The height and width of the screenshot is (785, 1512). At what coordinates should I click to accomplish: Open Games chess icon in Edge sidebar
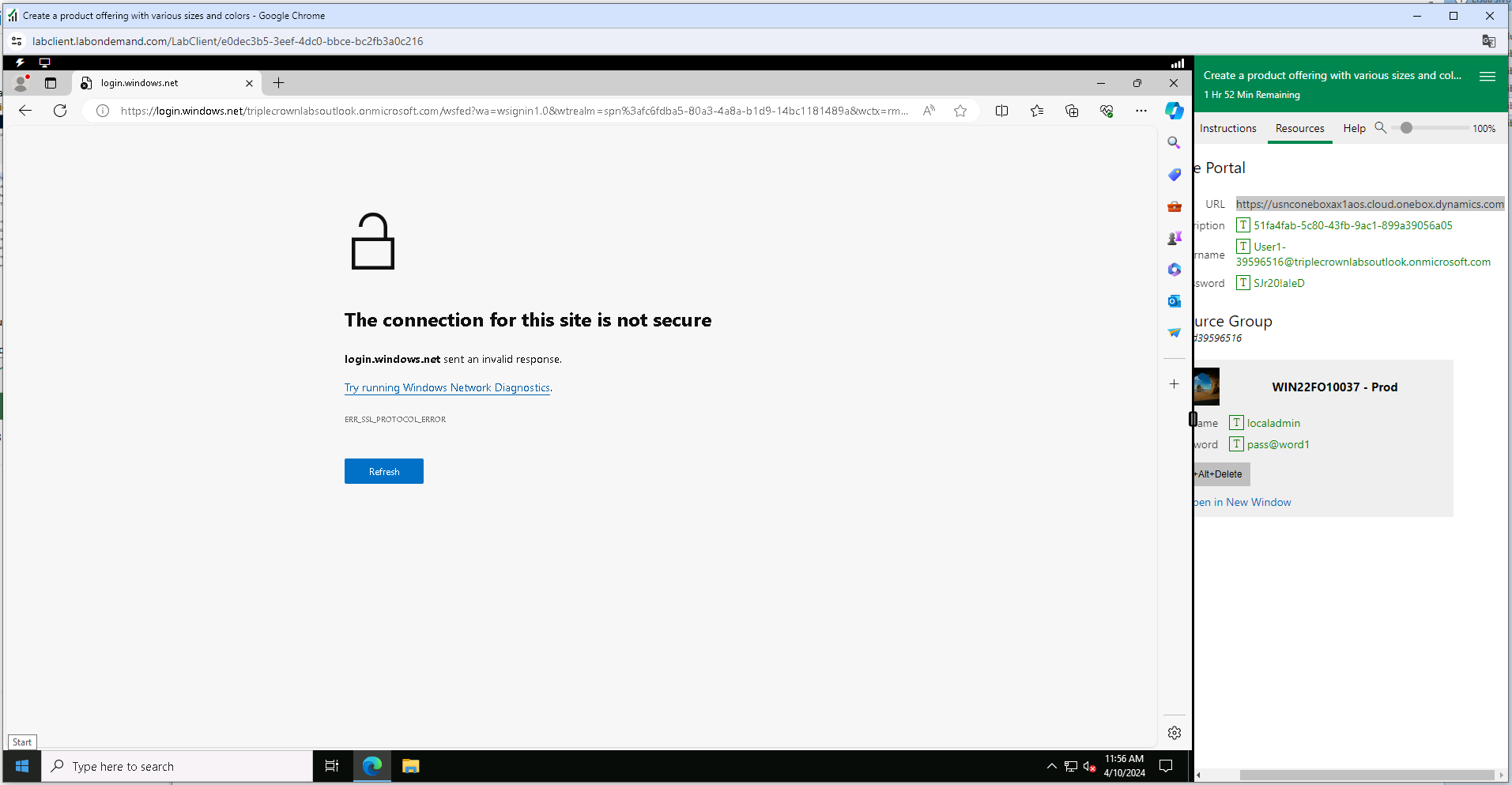(1175, 238)
